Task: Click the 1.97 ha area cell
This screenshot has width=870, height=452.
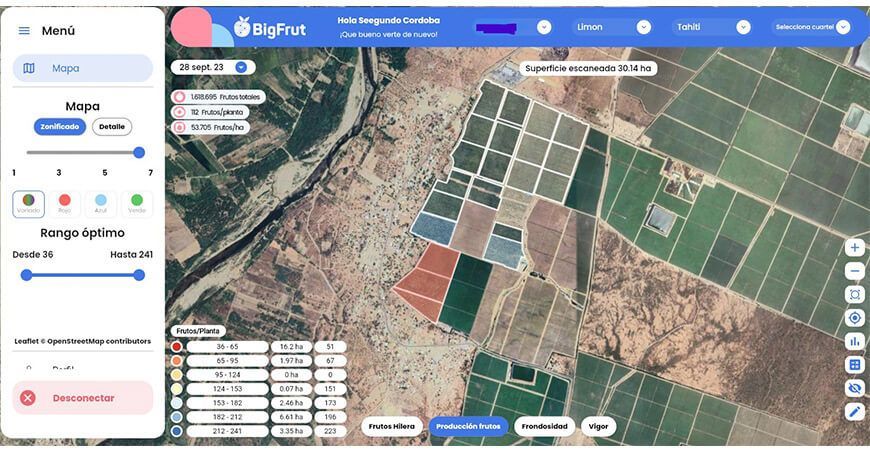Action: click(291, 360)
